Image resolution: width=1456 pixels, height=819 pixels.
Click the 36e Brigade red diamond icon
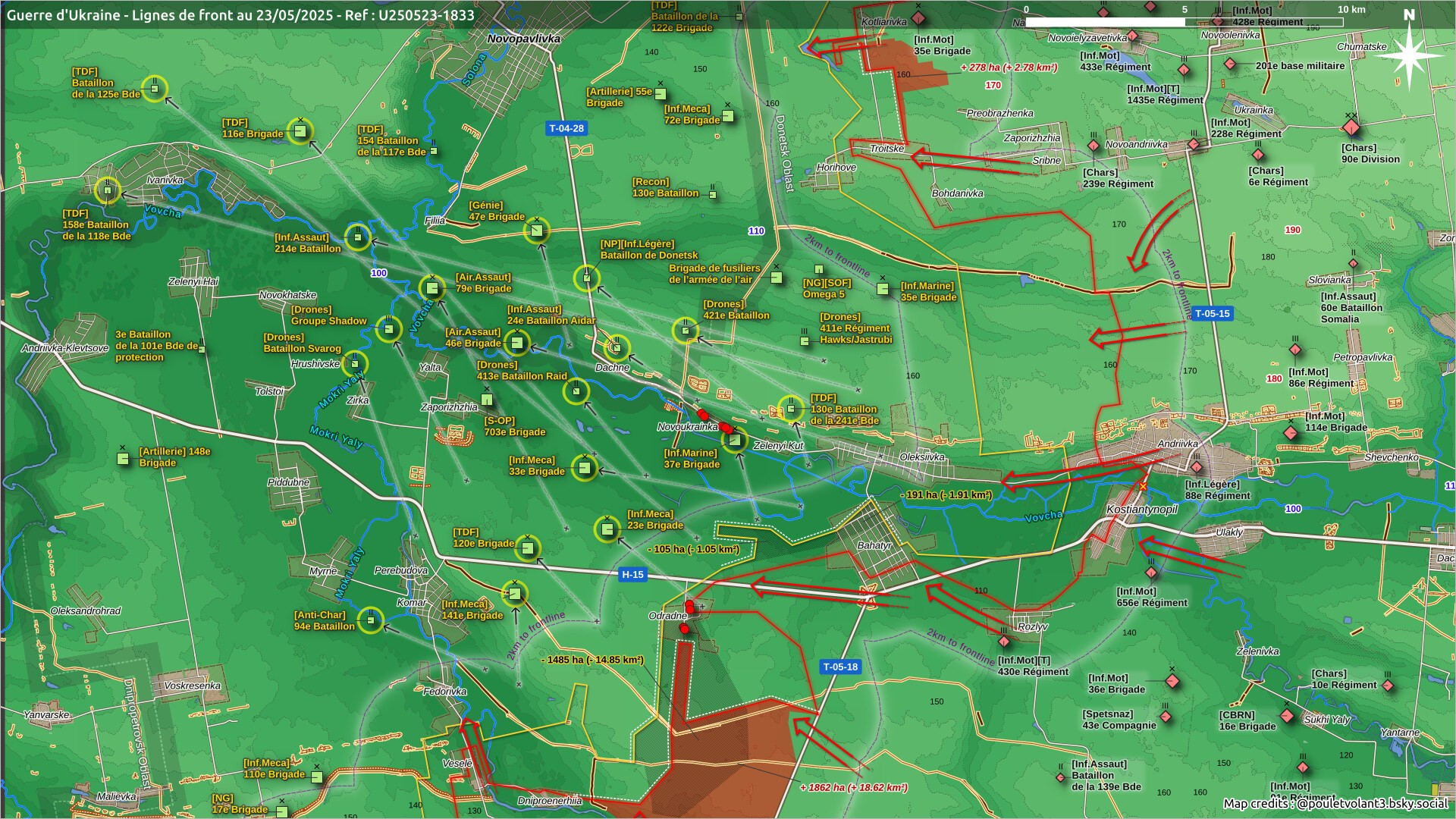click(1172, 682)
